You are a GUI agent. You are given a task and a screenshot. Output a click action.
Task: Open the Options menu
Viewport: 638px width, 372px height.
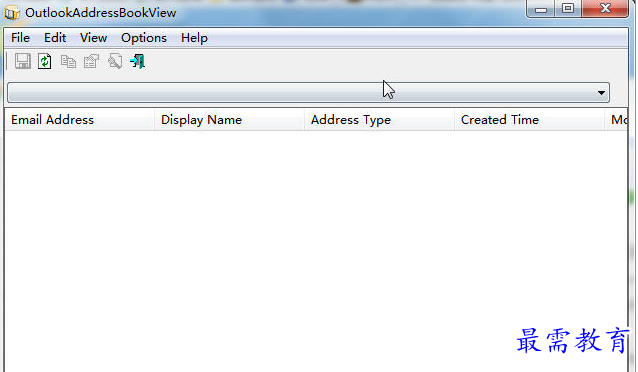[144, 38]
